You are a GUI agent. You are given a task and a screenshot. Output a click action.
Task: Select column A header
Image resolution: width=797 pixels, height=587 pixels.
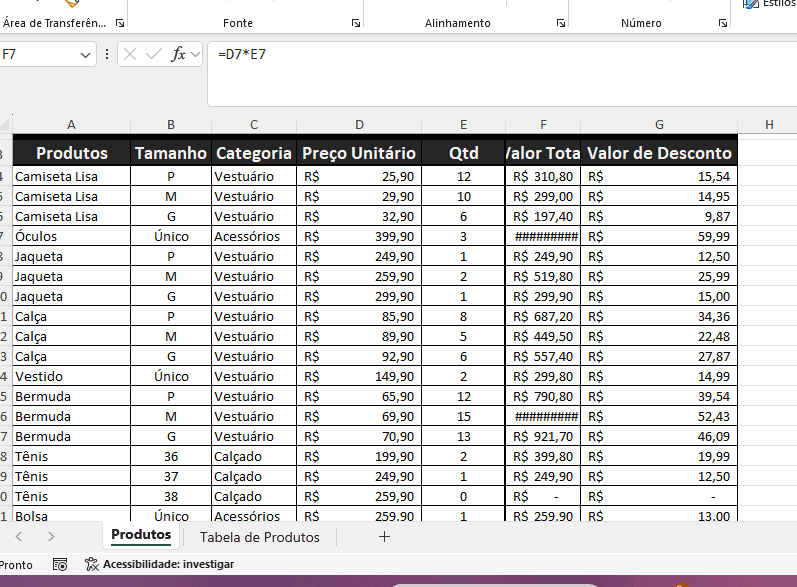click(71, 125)
